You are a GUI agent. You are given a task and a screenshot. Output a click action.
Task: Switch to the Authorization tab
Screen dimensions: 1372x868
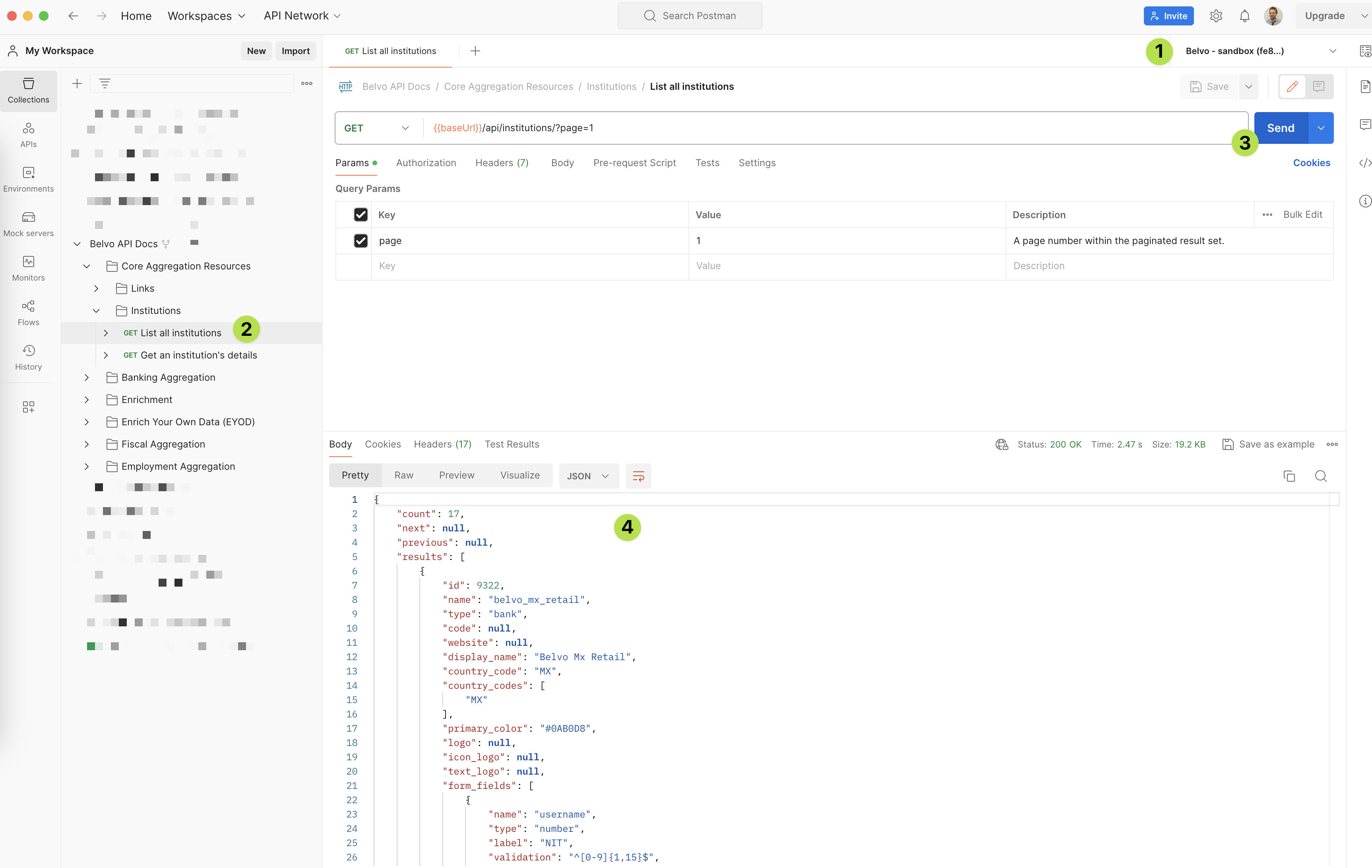click(426, 163)
